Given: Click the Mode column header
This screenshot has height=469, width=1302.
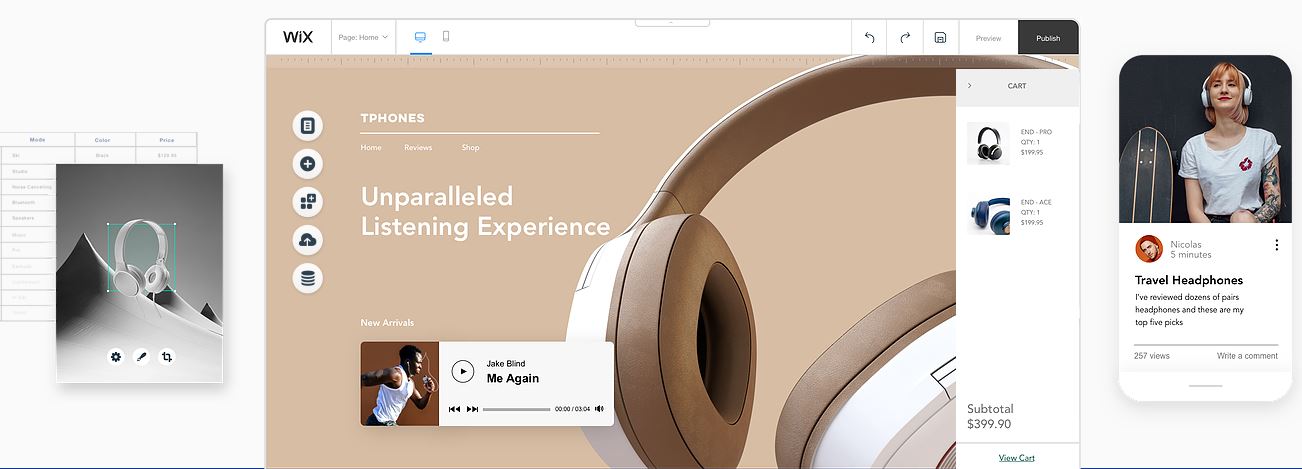Looking at the screenshot, I should point(38,140).
